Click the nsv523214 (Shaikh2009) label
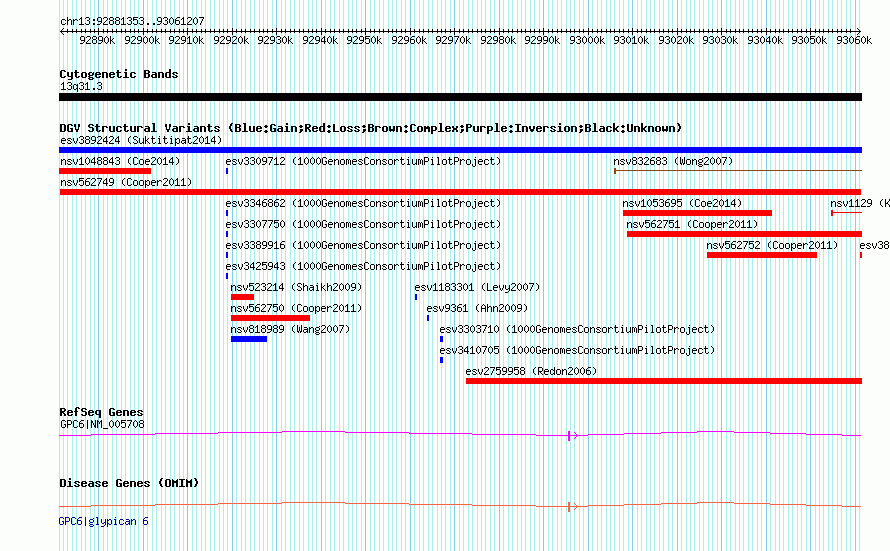 tap(296, 287)
